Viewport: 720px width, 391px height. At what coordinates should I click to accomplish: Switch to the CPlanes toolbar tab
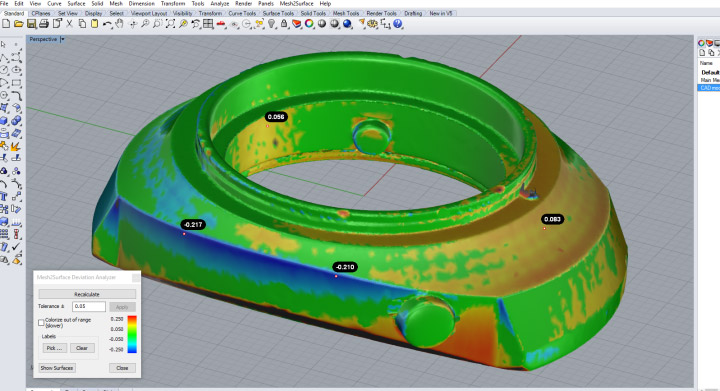tap(41, 13)
